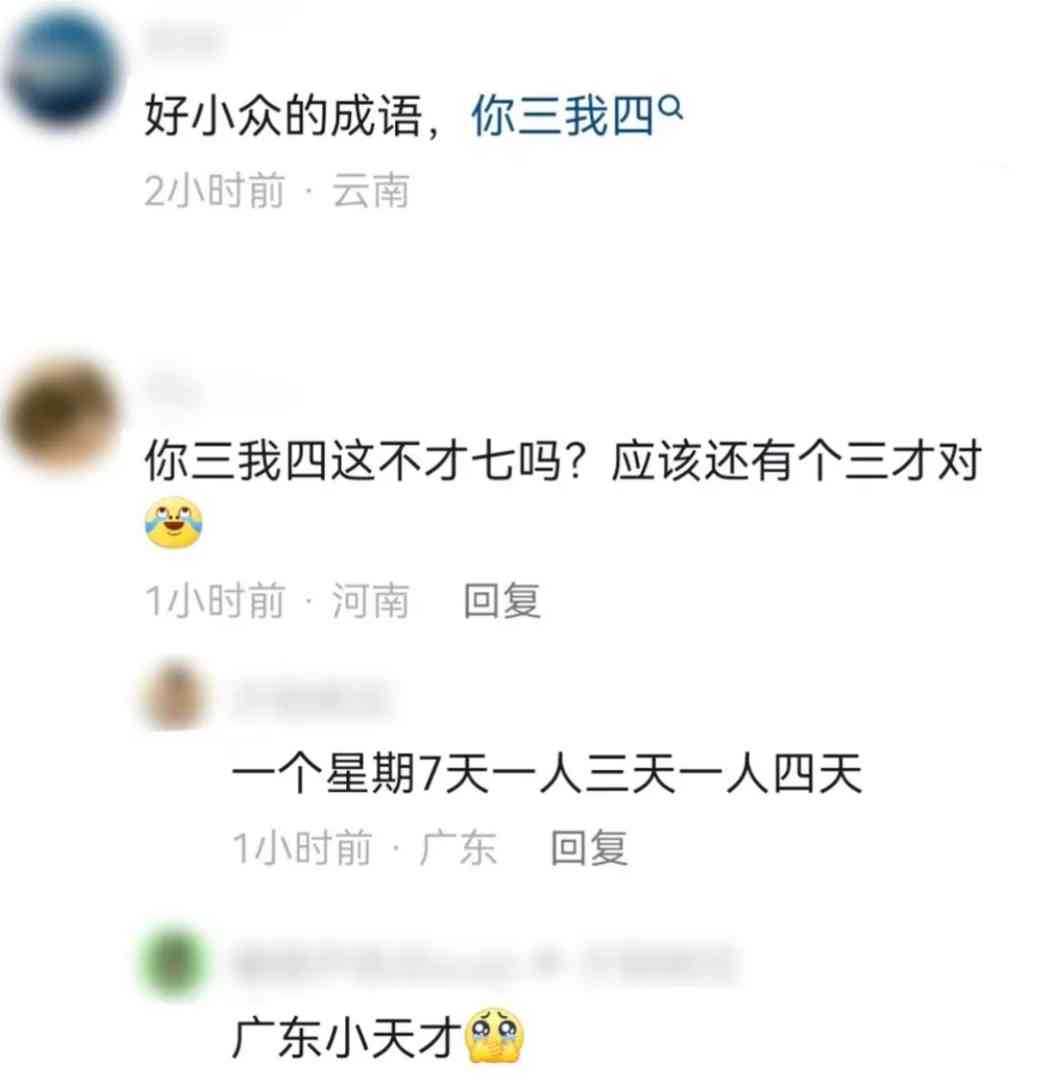Tap the laughing-crying emoji in the Henan comment
1050x1080 pixels.
pos(174,523)
